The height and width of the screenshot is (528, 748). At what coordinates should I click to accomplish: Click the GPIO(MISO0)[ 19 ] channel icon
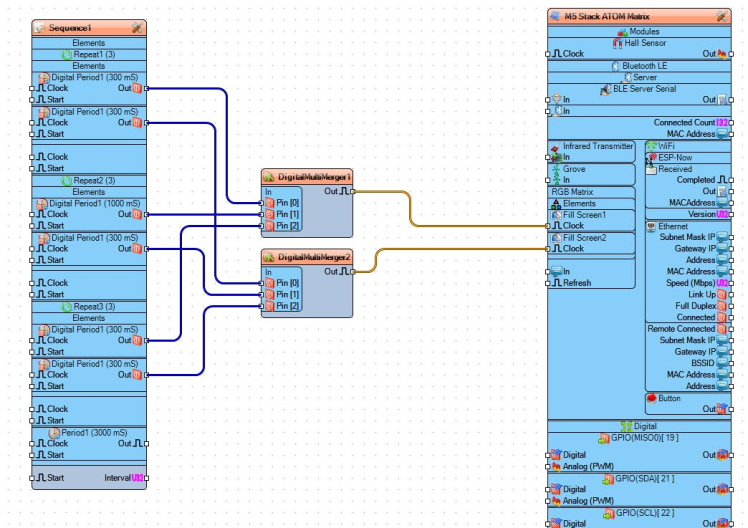click(603, 438)
